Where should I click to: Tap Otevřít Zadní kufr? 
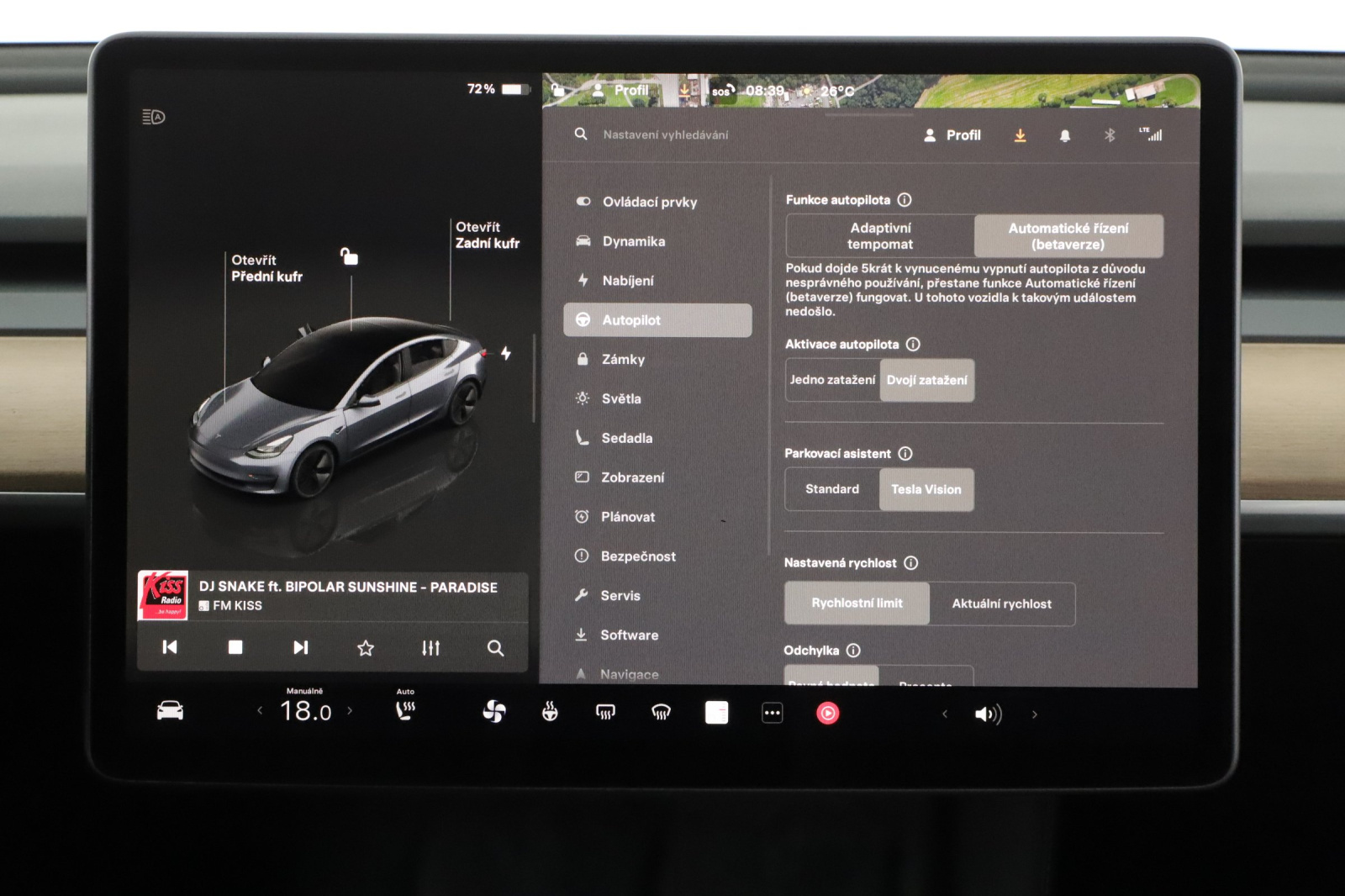pyautogui.click(x=488, y=235)
